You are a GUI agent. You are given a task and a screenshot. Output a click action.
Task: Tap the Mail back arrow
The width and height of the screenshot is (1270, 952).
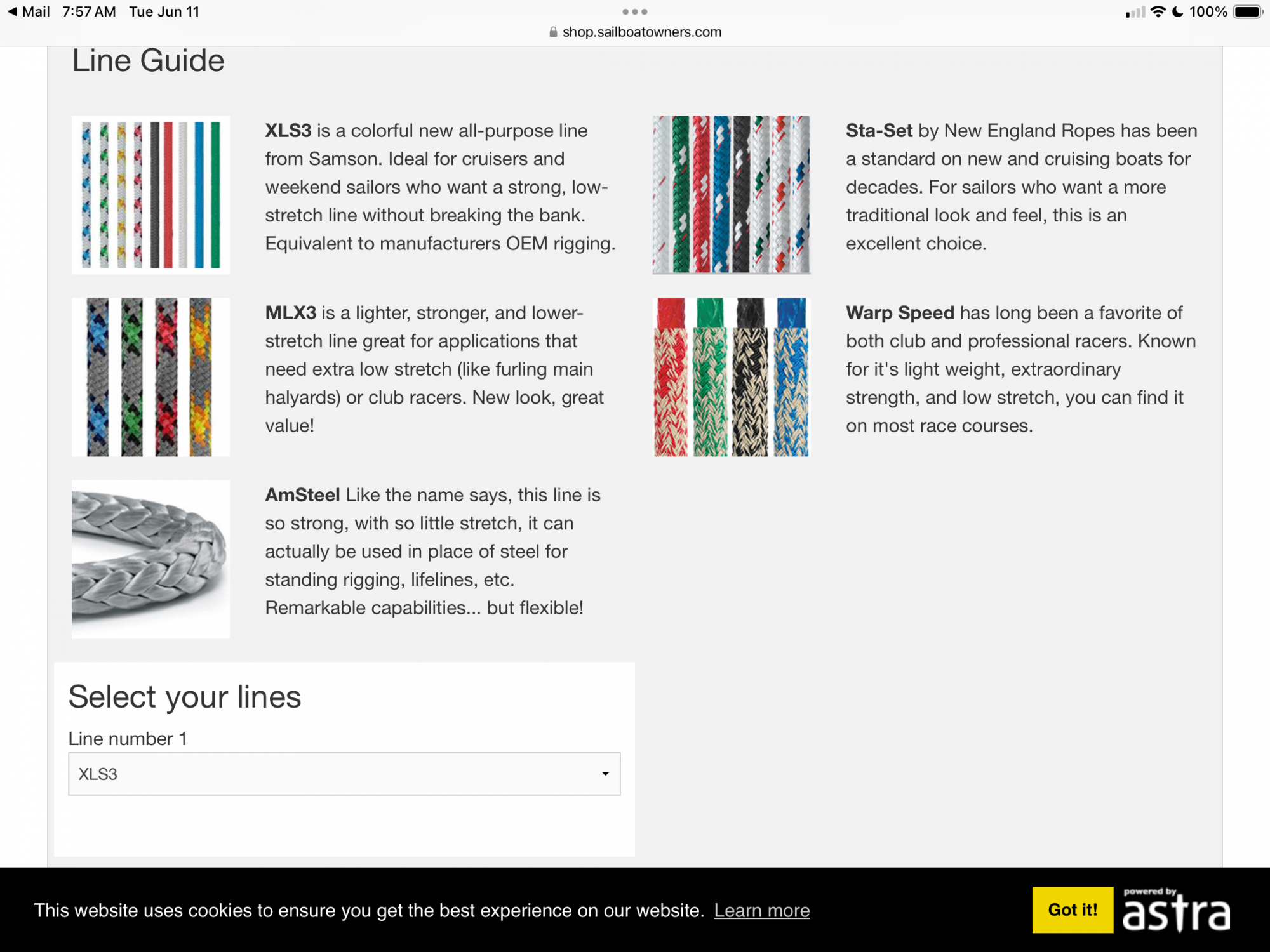(13, 11)
